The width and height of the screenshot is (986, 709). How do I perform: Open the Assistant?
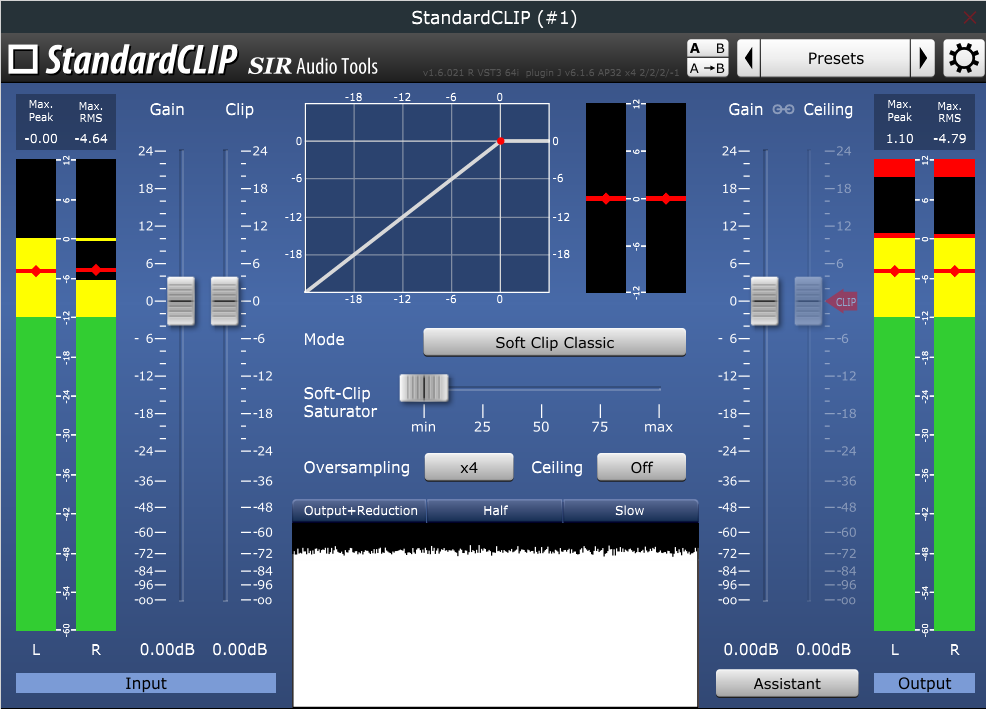[x=787, y=684]
